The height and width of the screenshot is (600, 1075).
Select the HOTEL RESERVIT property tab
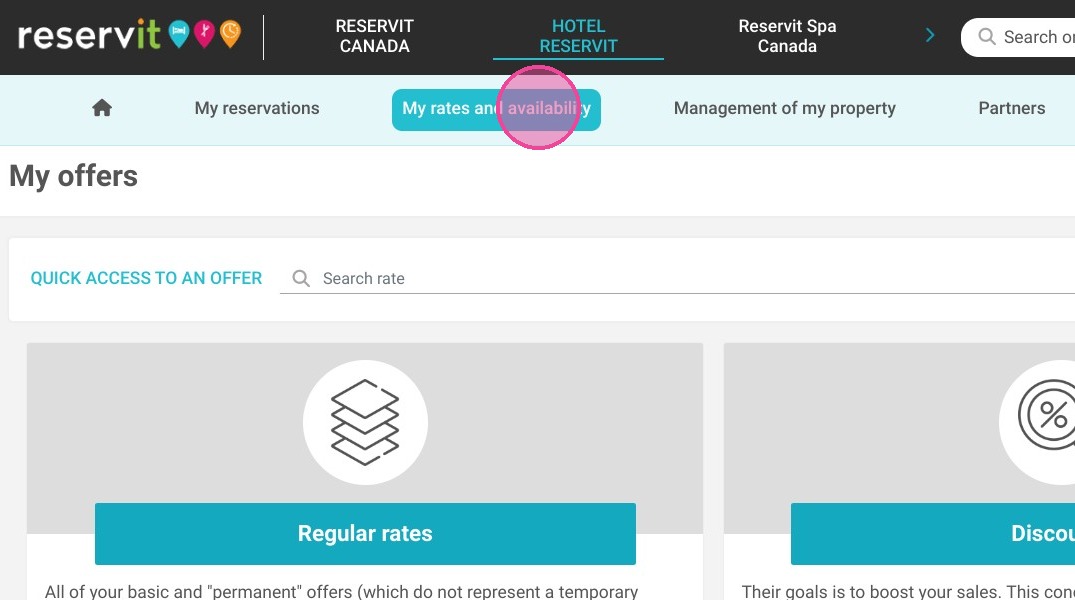pos(578,36)
